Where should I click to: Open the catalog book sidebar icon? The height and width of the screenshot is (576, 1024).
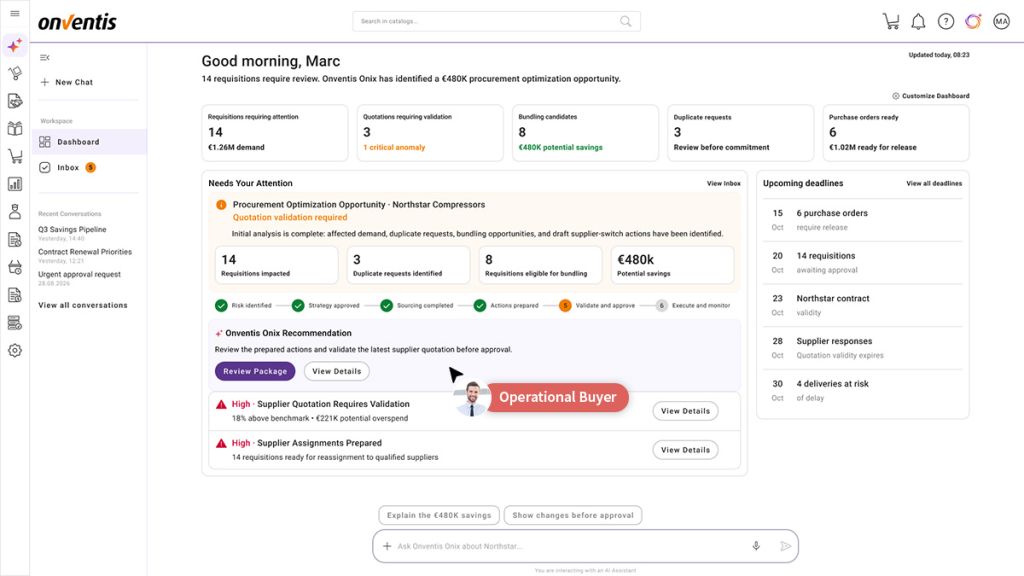coord(14,129)
